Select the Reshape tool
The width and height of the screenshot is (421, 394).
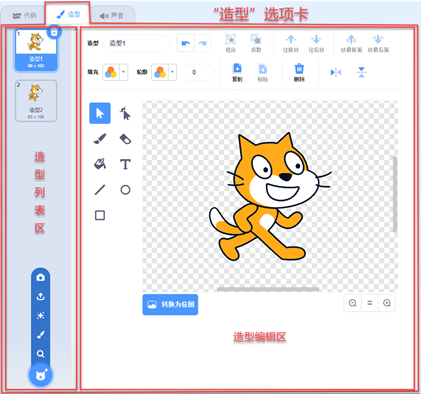pos(125,113)
